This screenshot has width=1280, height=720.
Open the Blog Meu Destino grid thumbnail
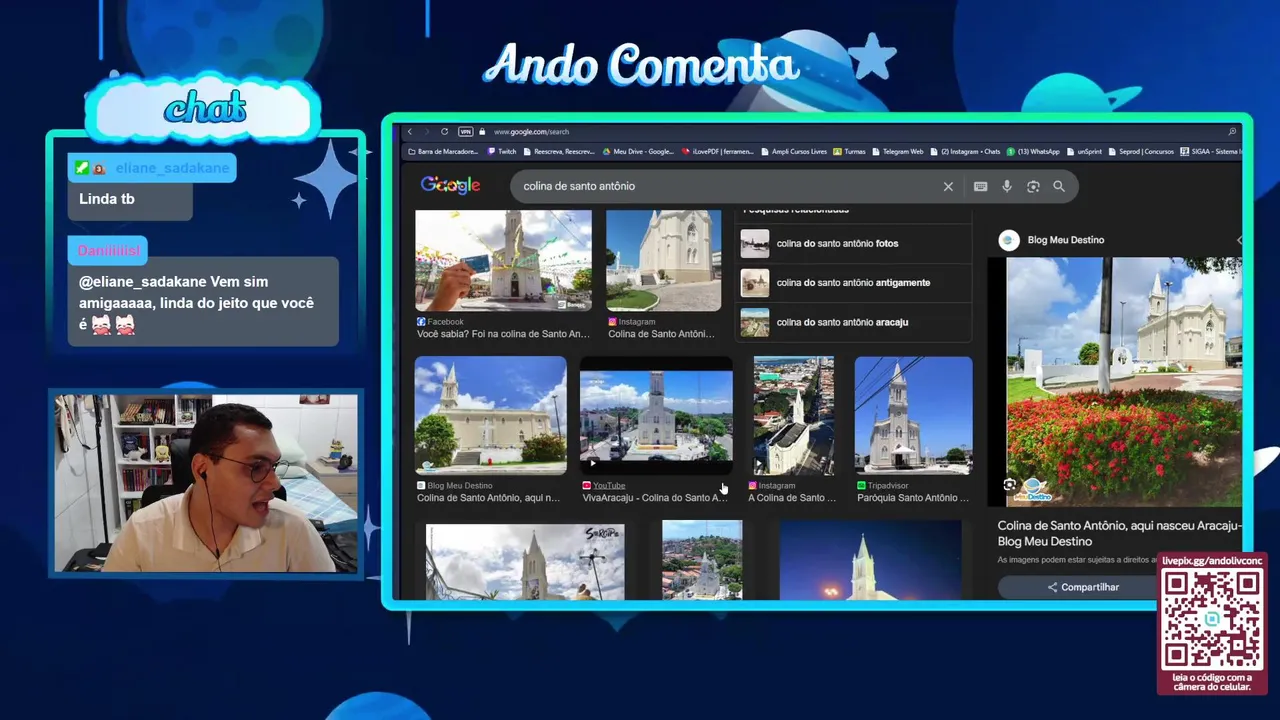coord(490,415)
